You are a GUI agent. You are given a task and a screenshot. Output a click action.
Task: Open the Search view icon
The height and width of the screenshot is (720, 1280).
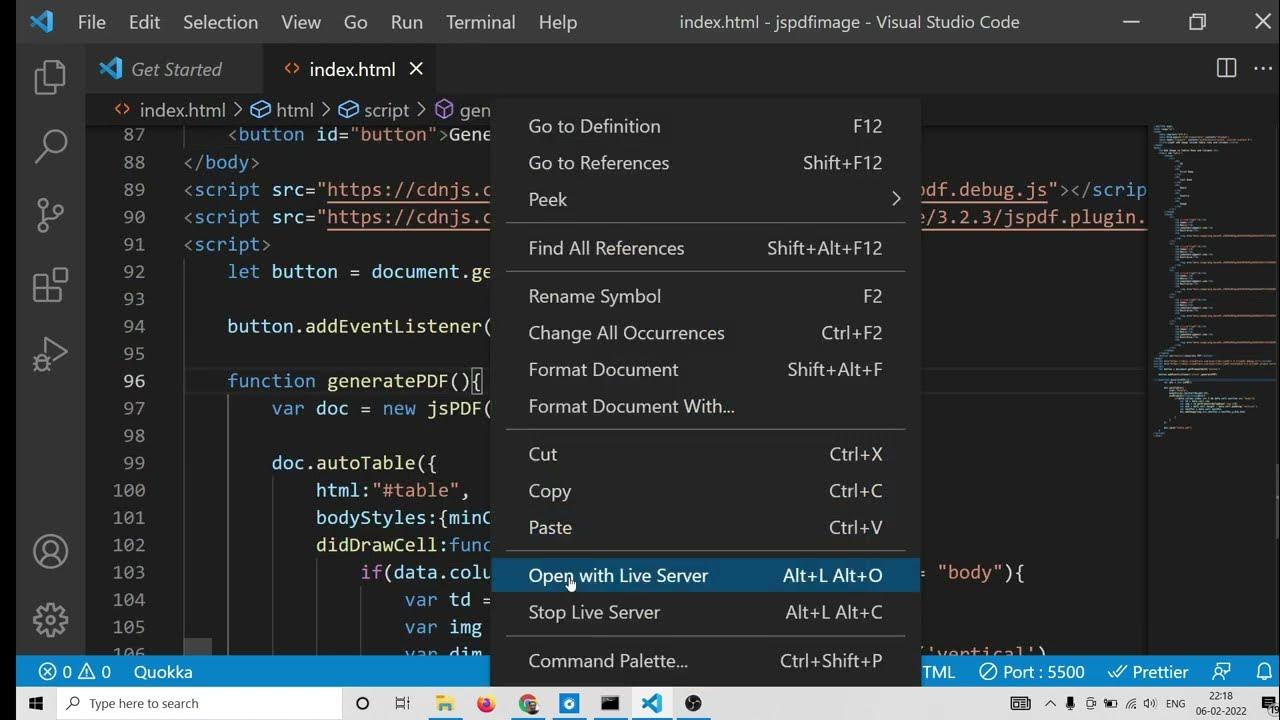[x=50, y=146]
